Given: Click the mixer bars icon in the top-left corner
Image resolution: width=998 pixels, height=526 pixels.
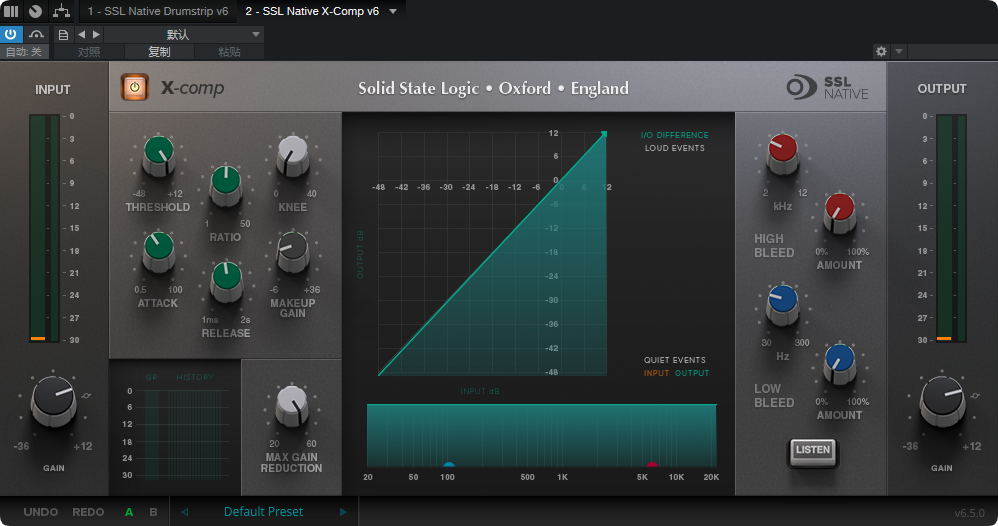Looking at the screenshot, I should (11, 11).
